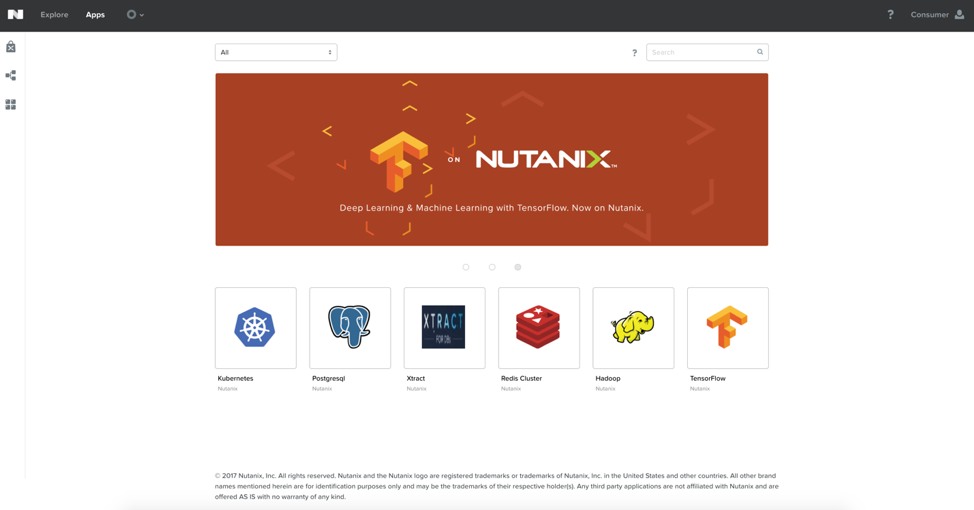Open the help question mark in top bar
Viewport: 974px width, 510px height.
[x=890, y=14]
